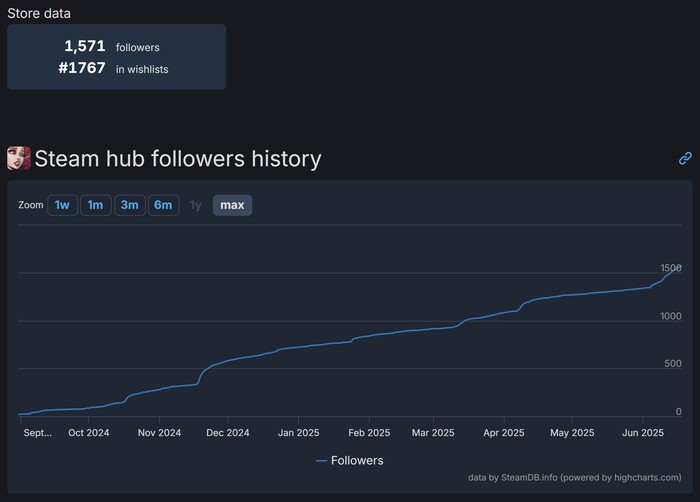Click the Apr 2025 x-axis label
The image size is (700, 502).
point(504,433)
